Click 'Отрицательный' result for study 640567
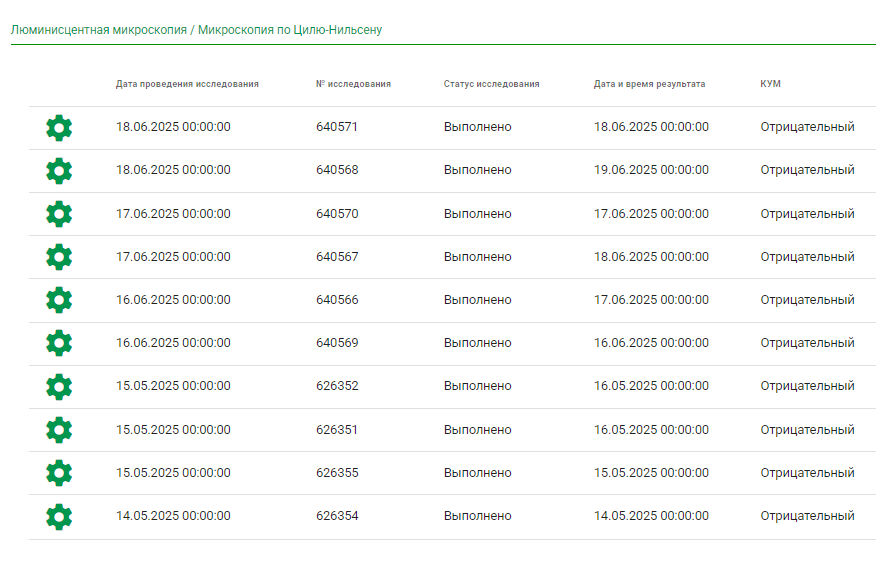This screenshot has width=876, height=572. click(807, 258)
